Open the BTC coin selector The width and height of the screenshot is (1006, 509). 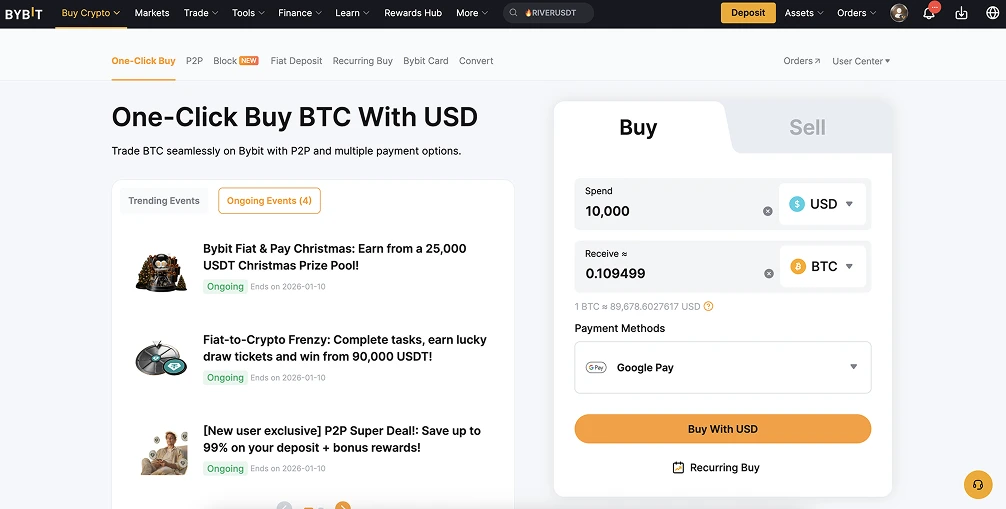point(823,266)
